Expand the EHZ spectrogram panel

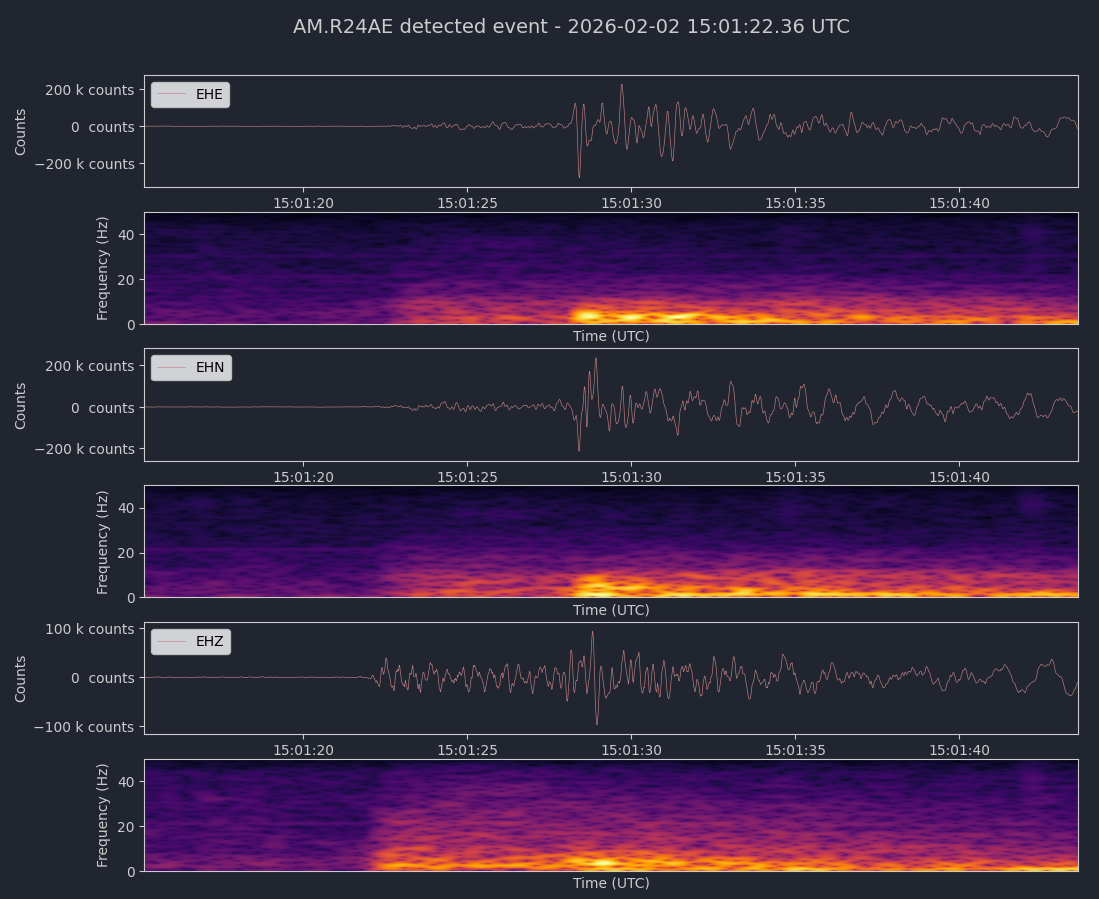coord(611,815)
